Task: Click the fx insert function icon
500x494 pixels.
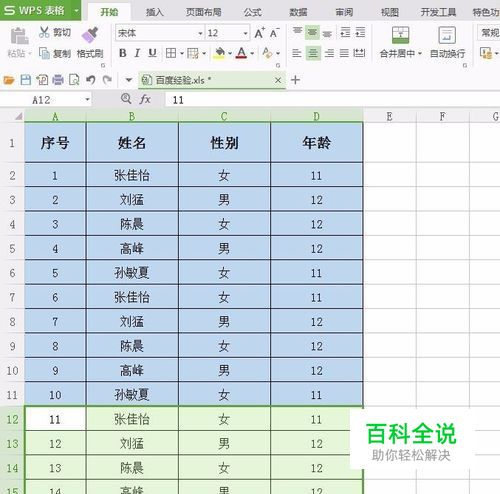Action: coord(145,99)
